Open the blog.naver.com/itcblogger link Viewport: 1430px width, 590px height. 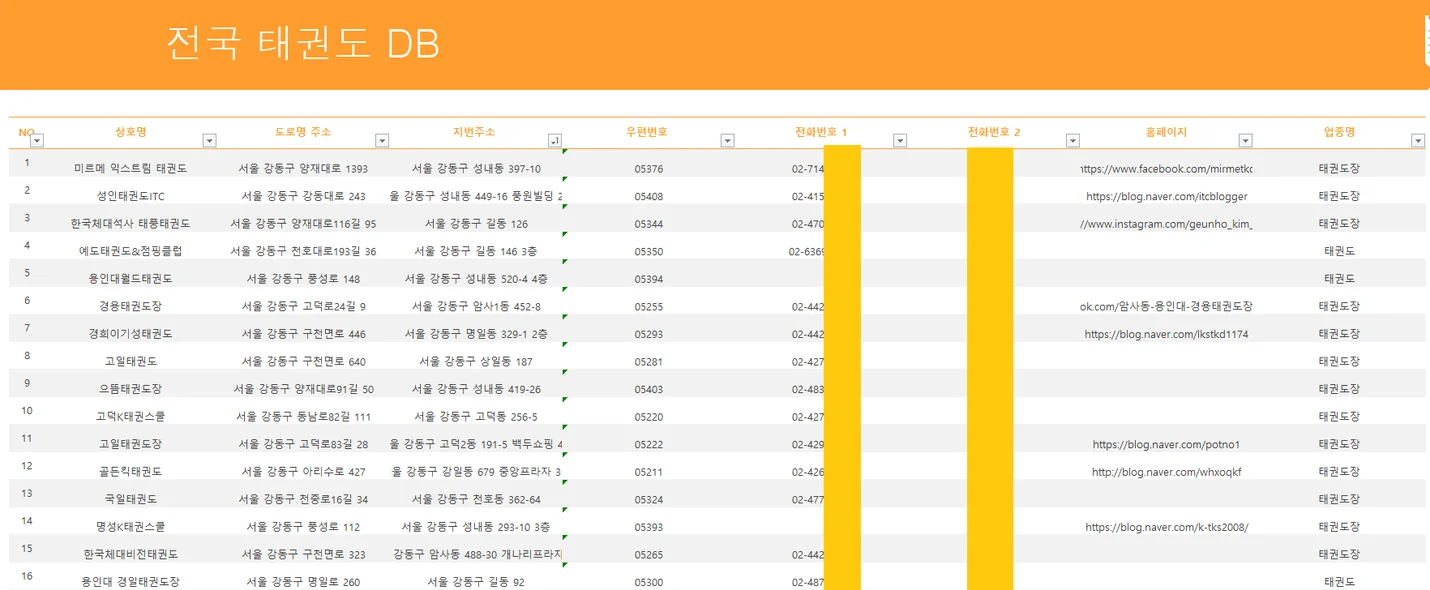1166,196
